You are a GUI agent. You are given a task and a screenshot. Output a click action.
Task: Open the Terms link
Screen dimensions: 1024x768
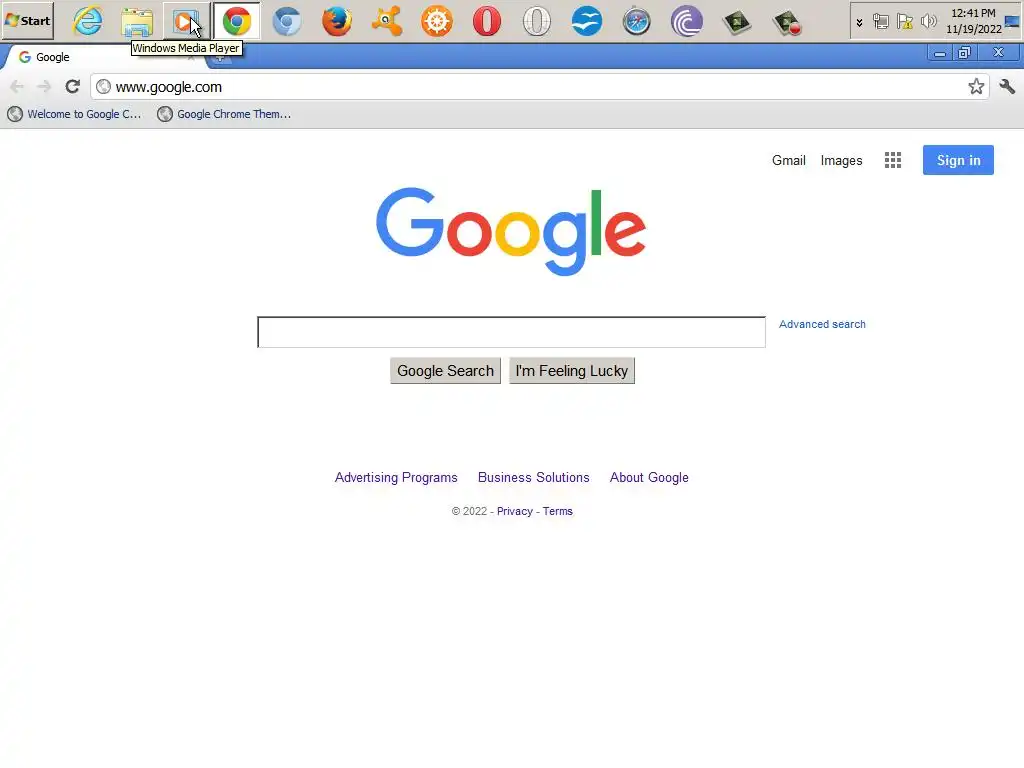click(x=557, y=511)
